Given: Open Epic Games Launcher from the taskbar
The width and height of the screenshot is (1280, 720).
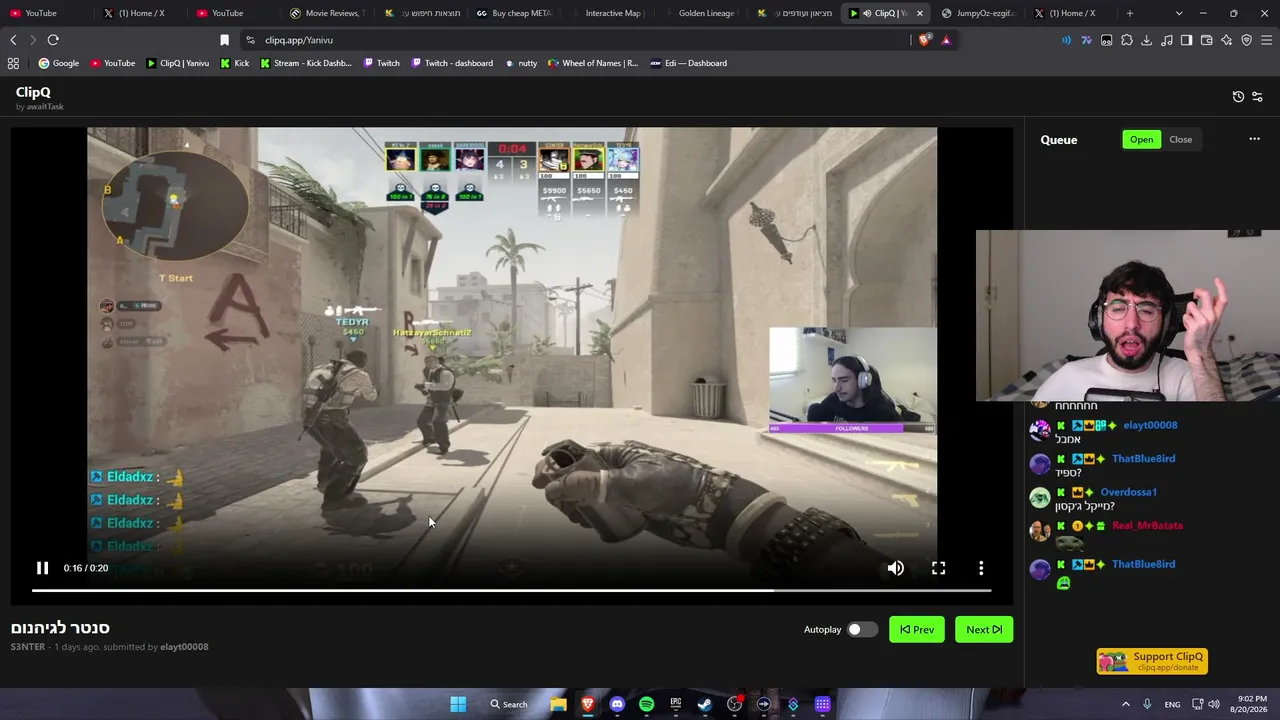Looking at the screenshot, I should click(x=676, y=704).
